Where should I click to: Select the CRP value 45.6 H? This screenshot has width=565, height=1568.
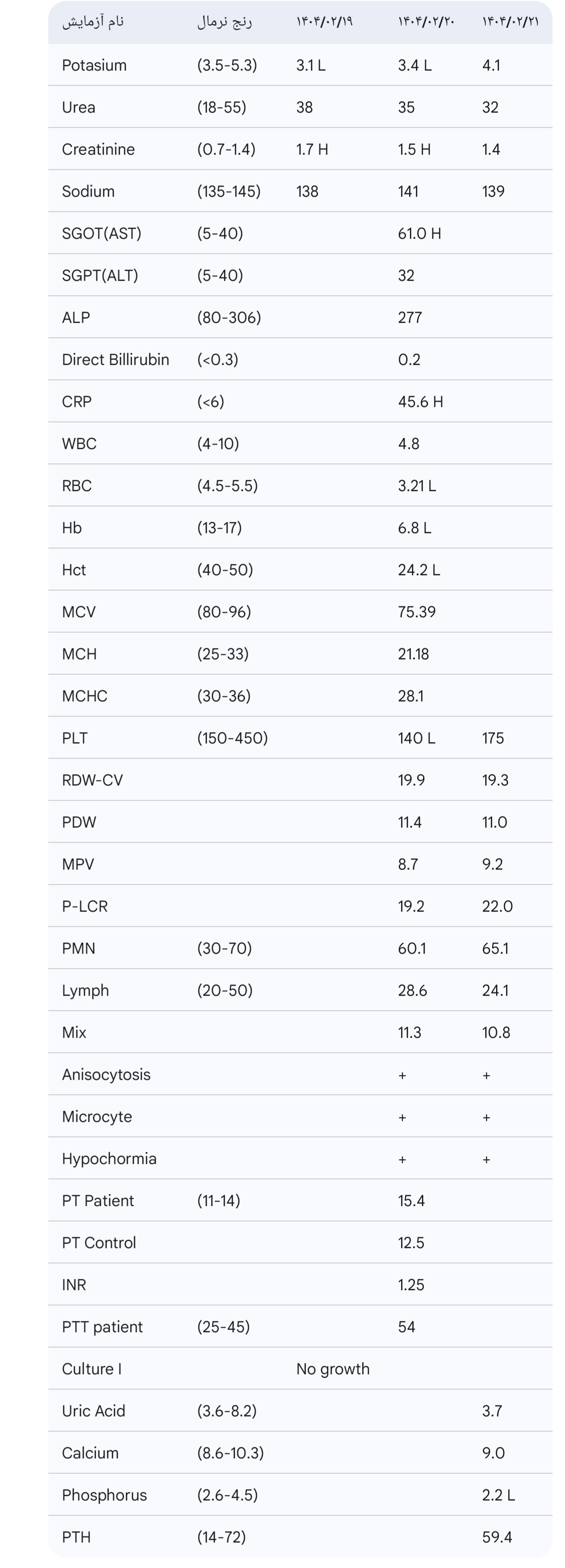click(421, 402)
